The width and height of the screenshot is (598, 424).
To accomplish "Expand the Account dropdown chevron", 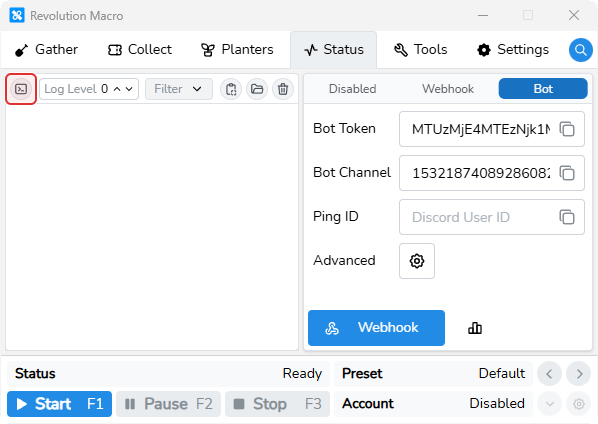I will click(x=549, y=403).
